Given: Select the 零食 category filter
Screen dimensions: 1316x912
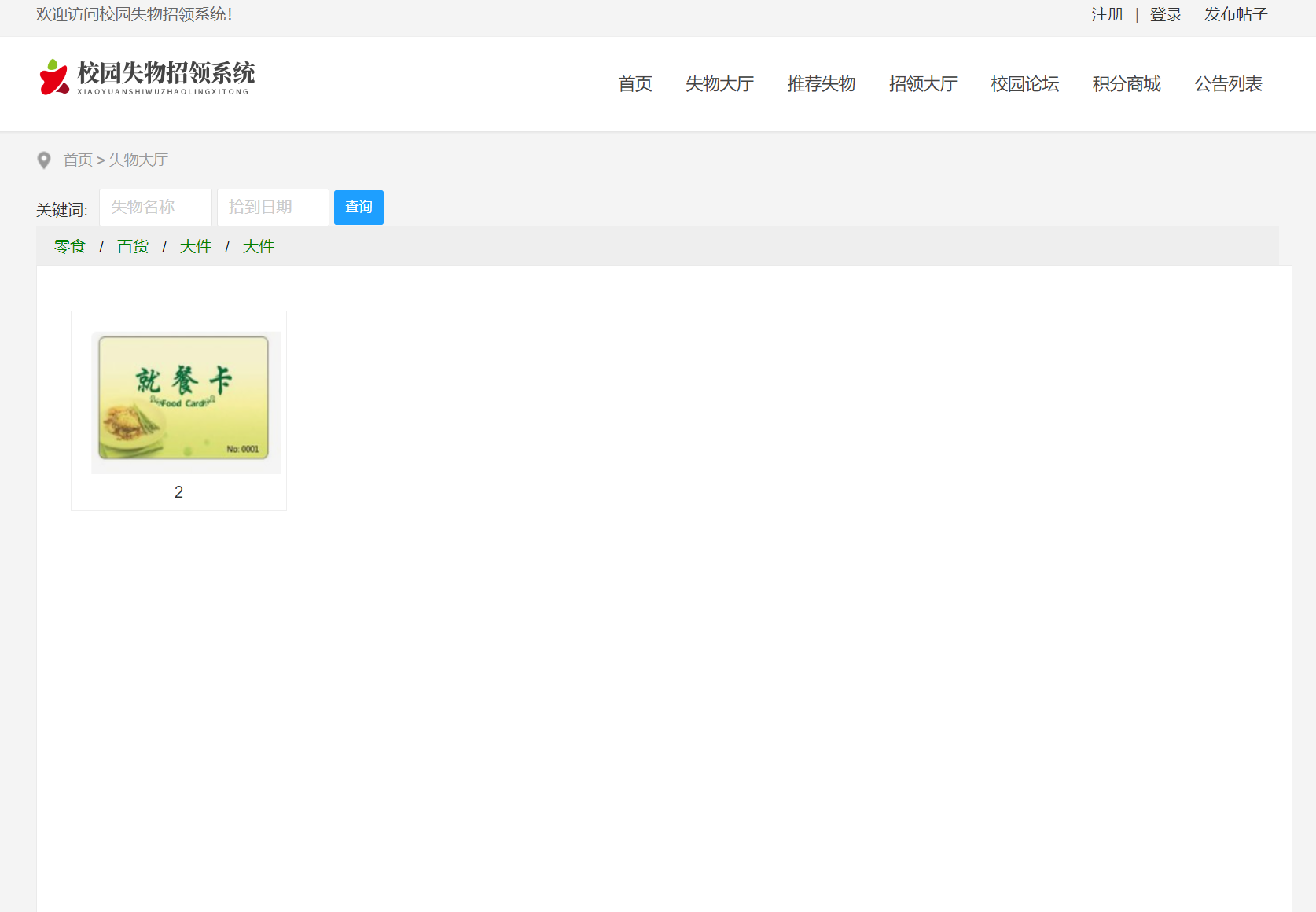Looking at the screenshot, I should coord(69,246).
